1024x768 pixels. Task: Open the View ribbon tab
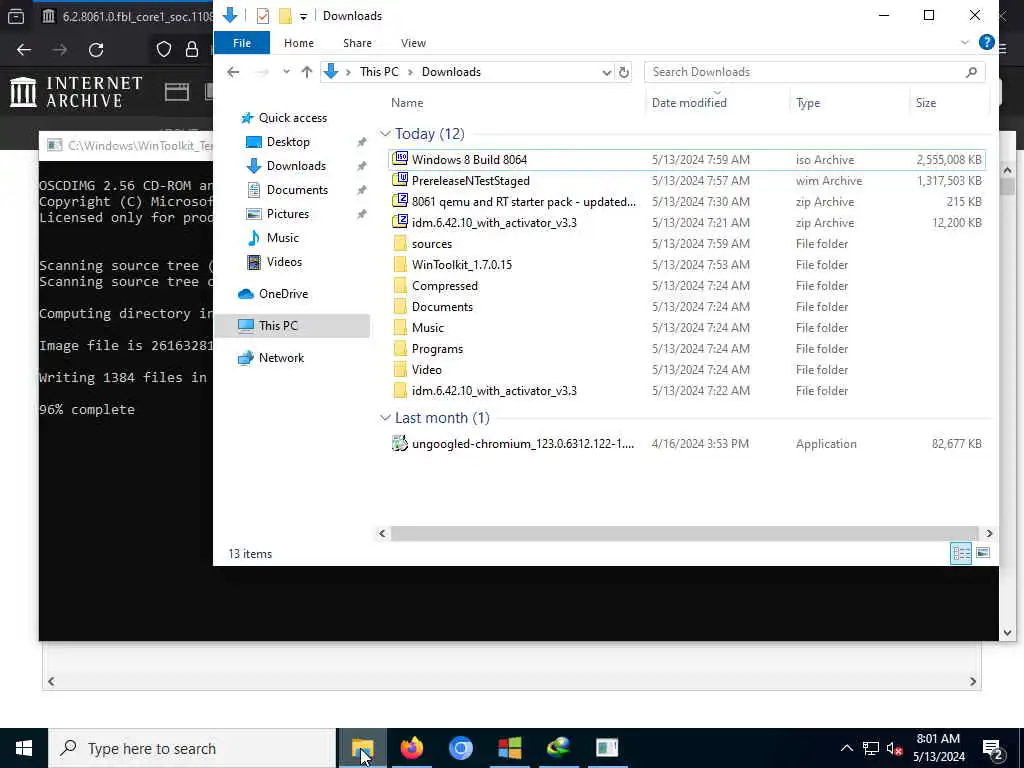(413, 42)
